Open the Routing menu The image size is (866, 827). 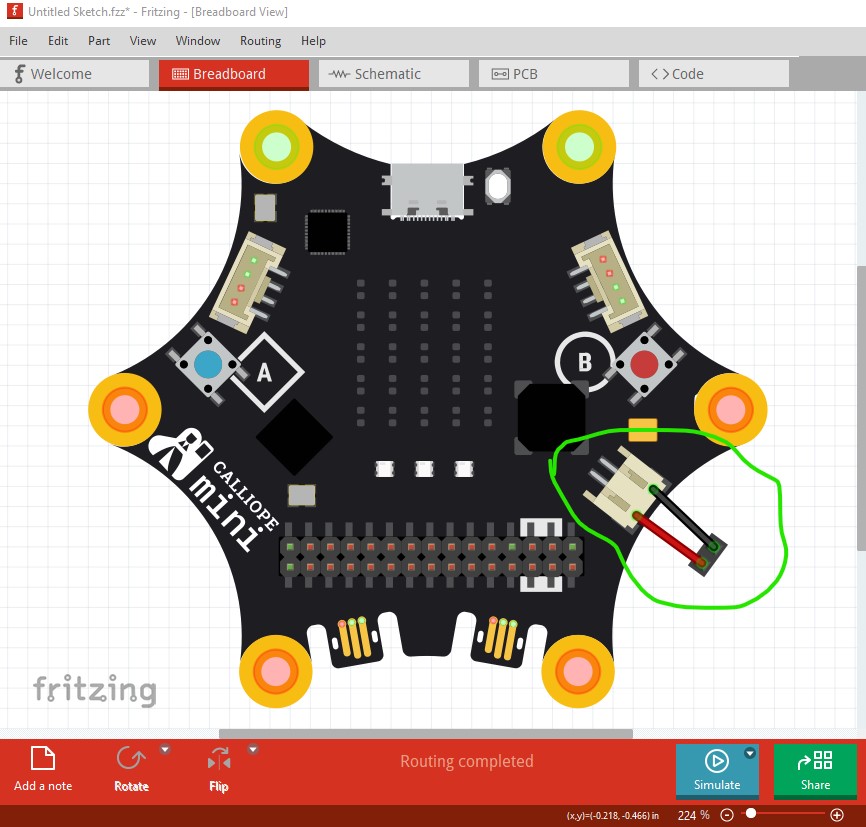(x=260, y=41)
